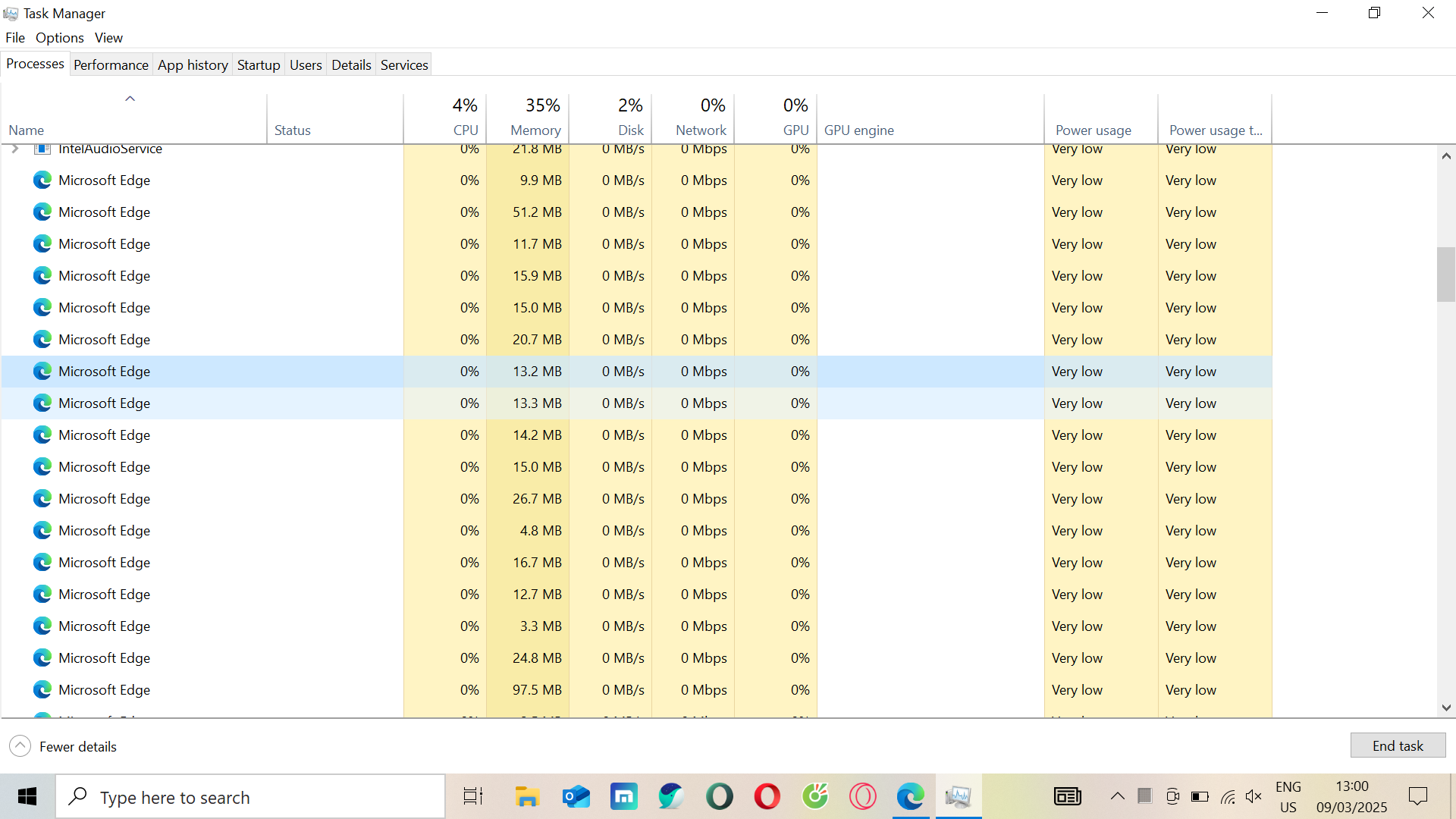The image size is (1456, 819).
Task: Select the Edge process icon with 13.3 MB
Action: click(42, 403)
